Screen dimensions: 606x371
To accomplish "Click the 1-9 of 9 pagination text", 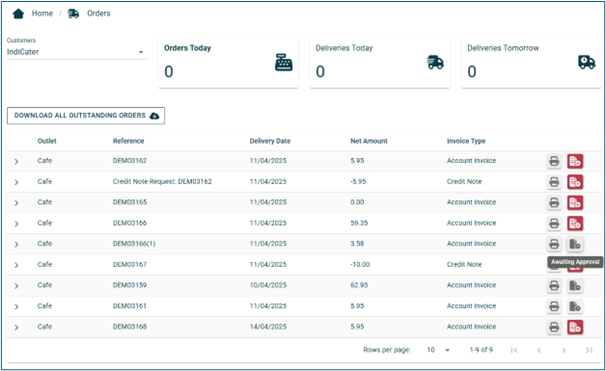I will [481, 350].
